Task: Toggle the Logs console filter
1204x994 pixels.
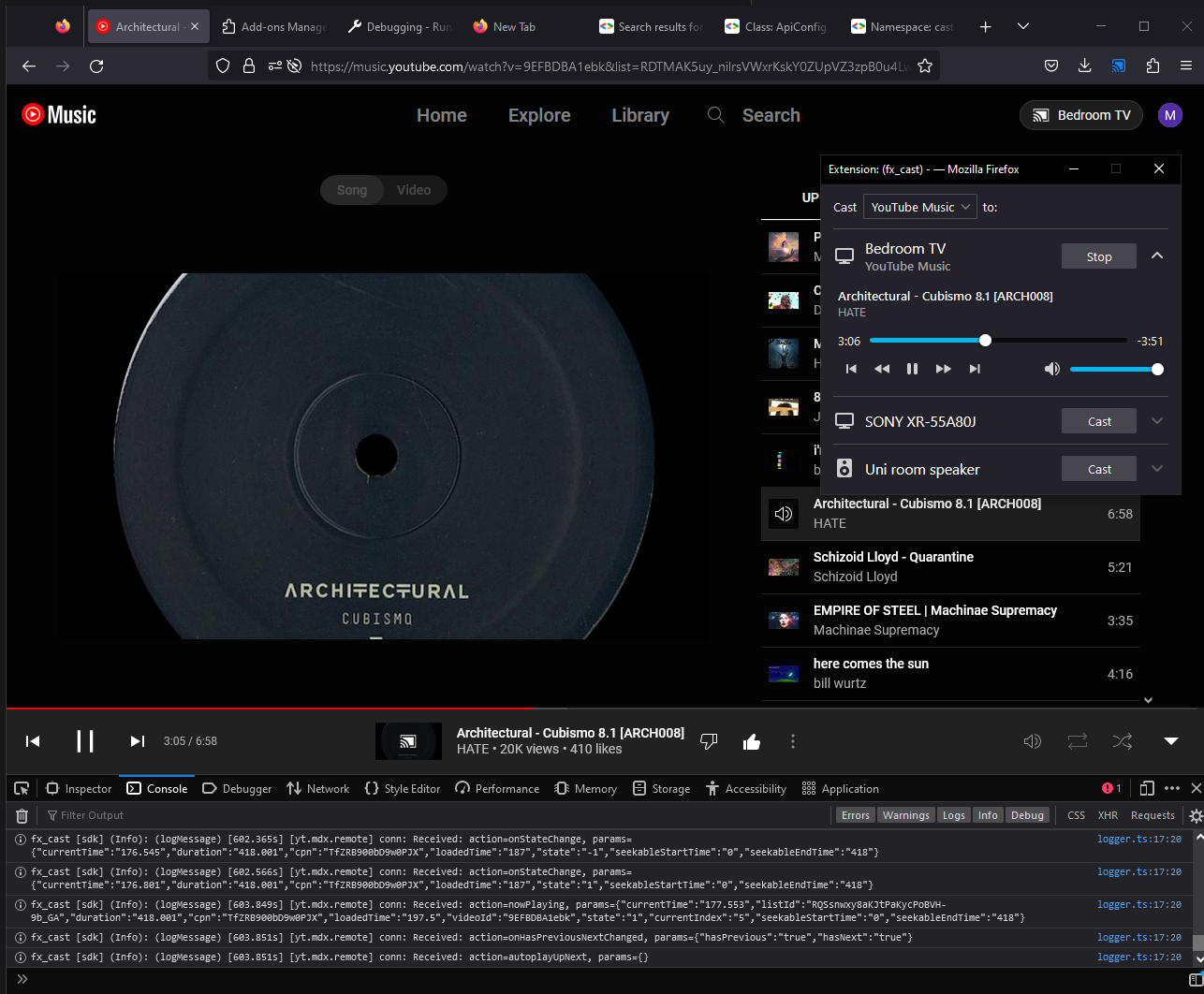Action: (954, 815)
